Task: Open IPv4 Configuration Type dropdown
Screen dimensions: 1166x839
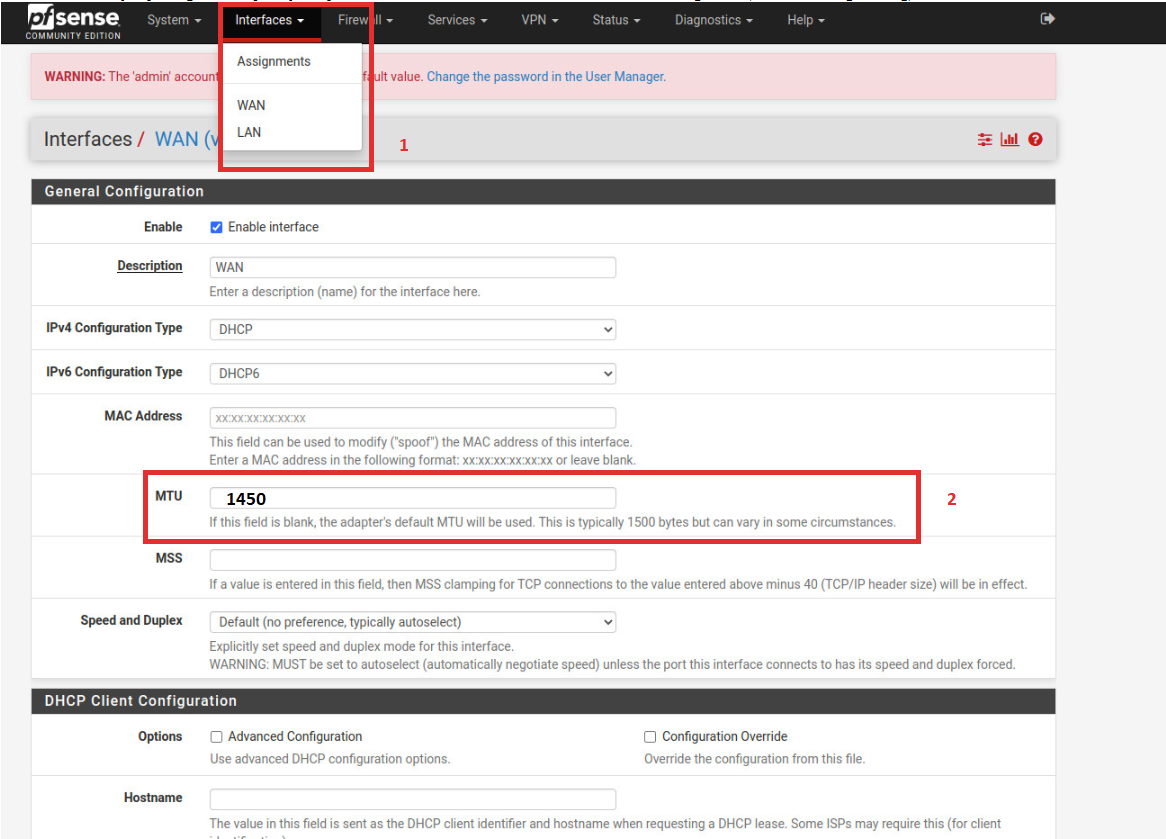Action: point(412,329)
